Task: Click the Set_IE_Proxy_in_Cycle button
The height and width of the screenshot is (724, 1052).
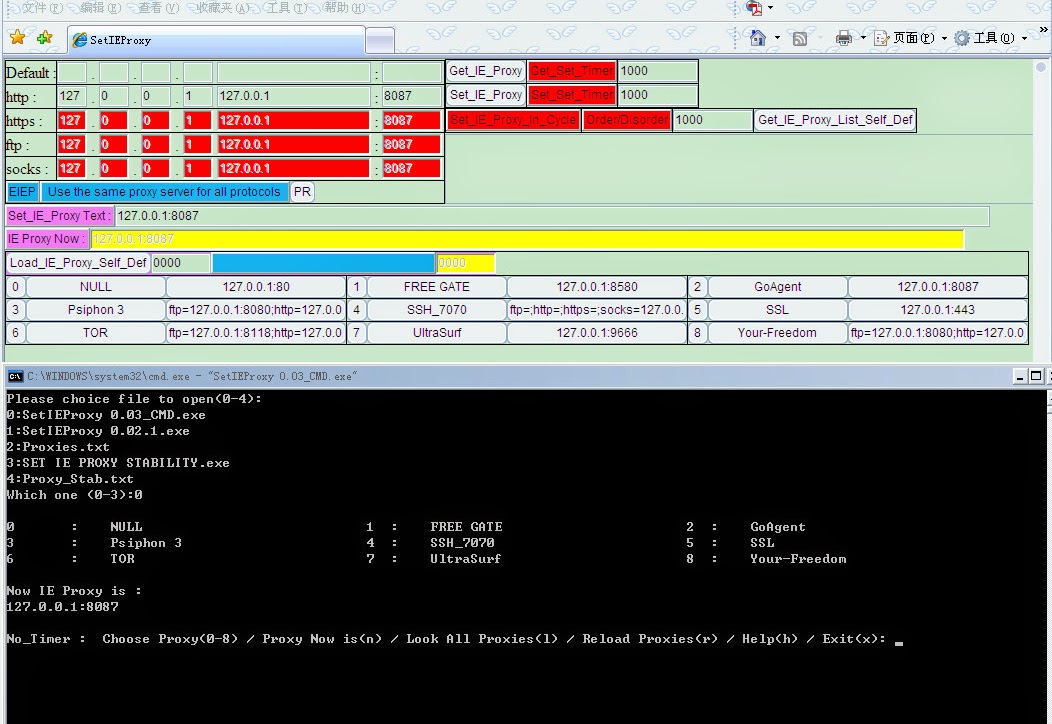Action: click(x=512, y=119)
